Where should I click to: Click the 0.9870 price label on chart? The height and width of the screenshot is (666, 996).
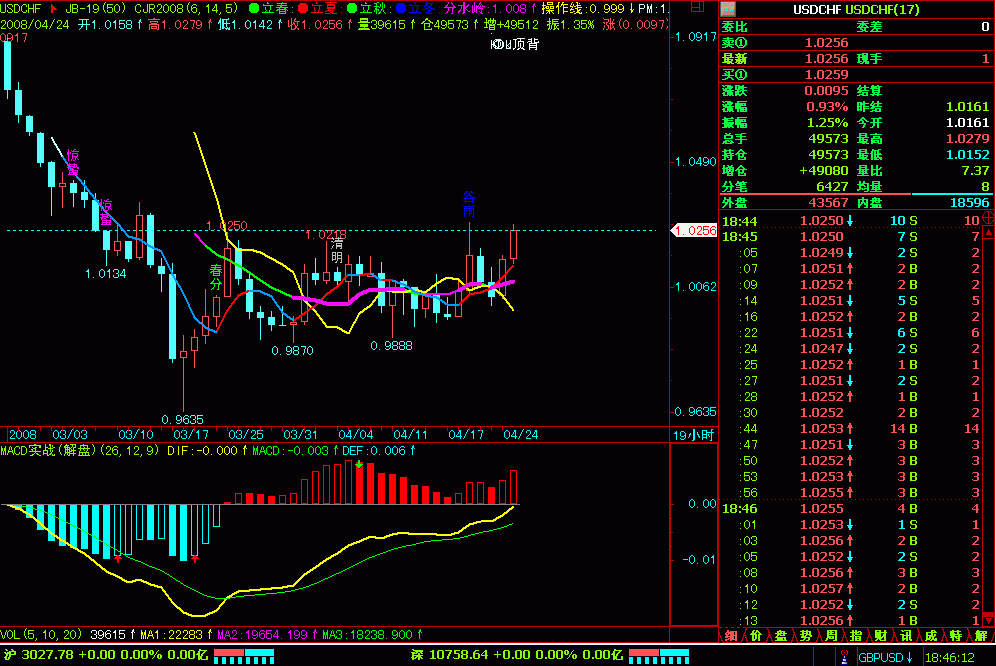(x=292, y=351)
